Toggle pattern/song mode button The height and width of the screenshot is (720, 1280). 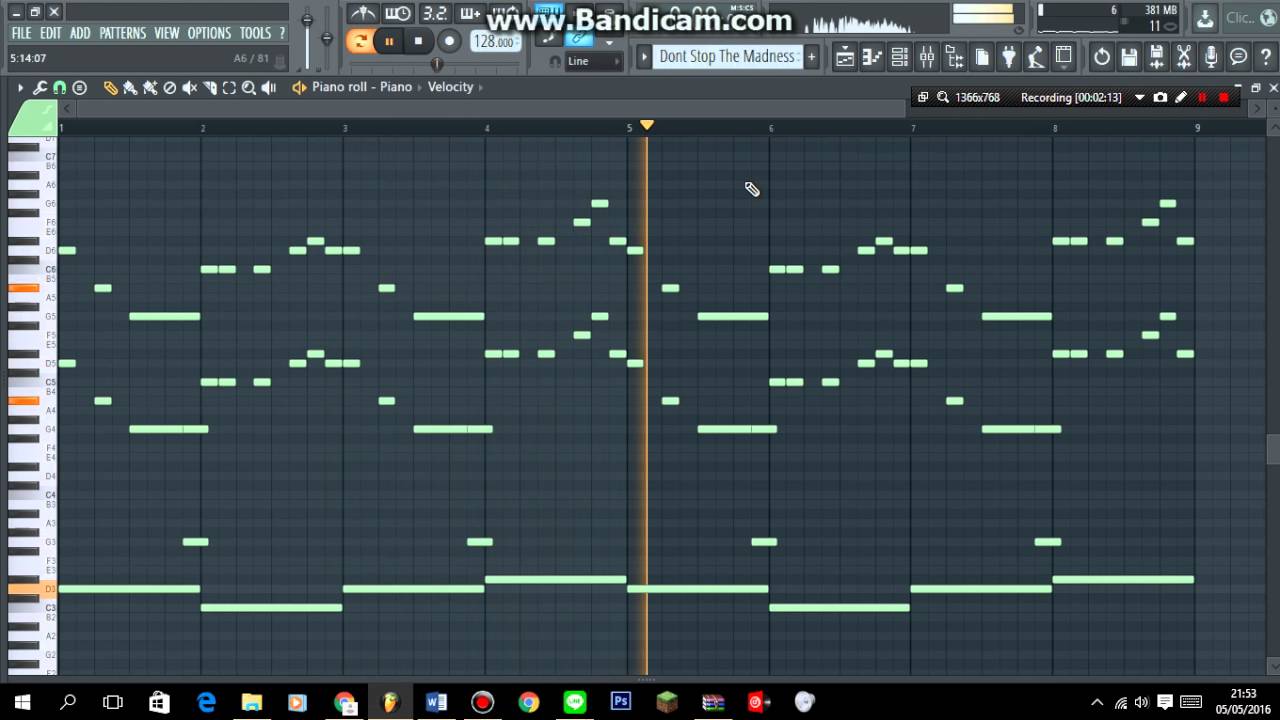[359, 41]
